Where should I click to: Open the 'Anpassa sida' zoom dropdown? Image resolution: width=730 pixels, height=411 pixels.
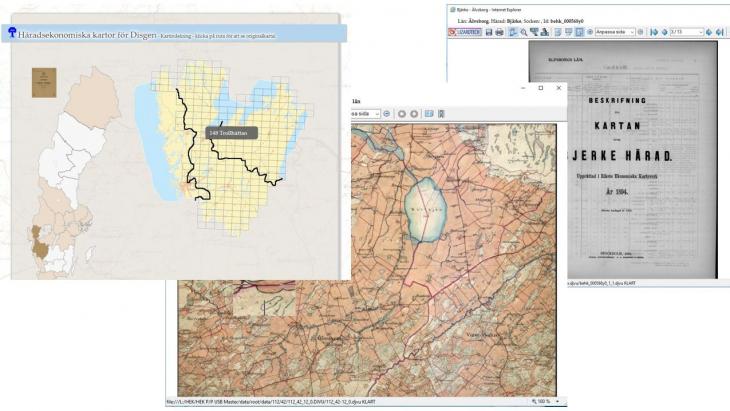coord(631,32)
